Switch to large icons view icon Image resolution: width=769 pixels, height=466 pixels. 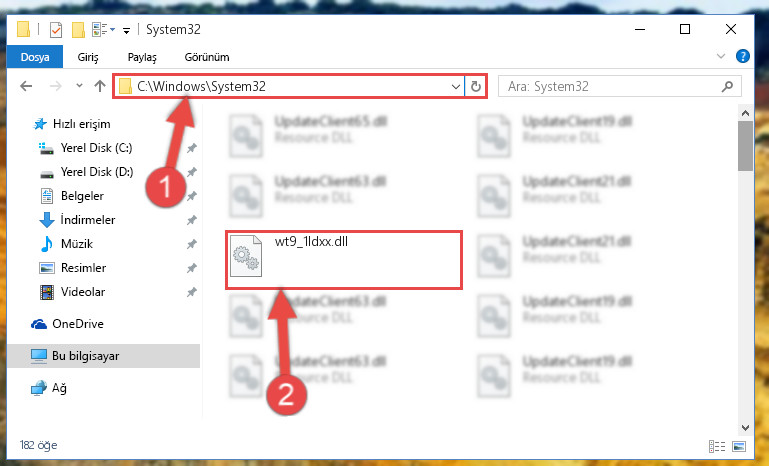pyautogui.click(x=739, y=446)
